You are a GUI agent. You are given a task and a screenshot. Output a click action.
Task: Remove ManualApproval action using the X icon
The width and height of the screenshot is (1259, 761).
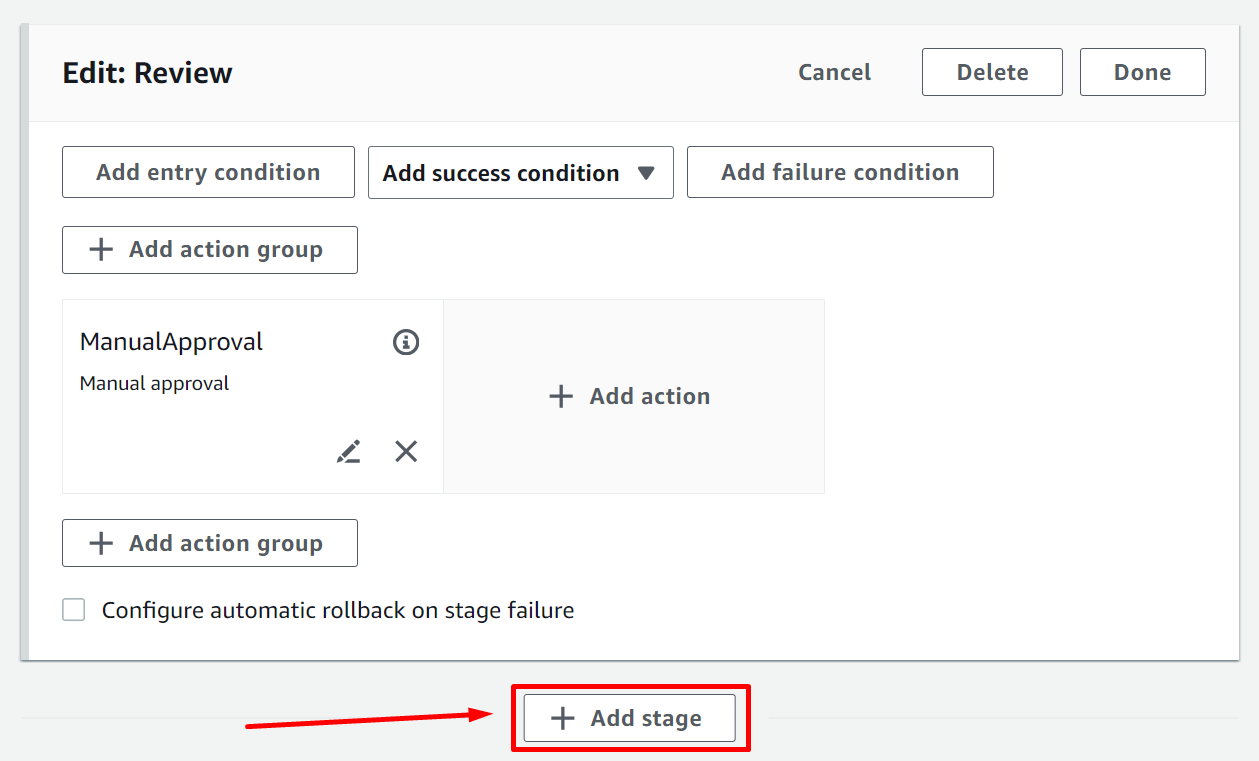click(406, 452)
